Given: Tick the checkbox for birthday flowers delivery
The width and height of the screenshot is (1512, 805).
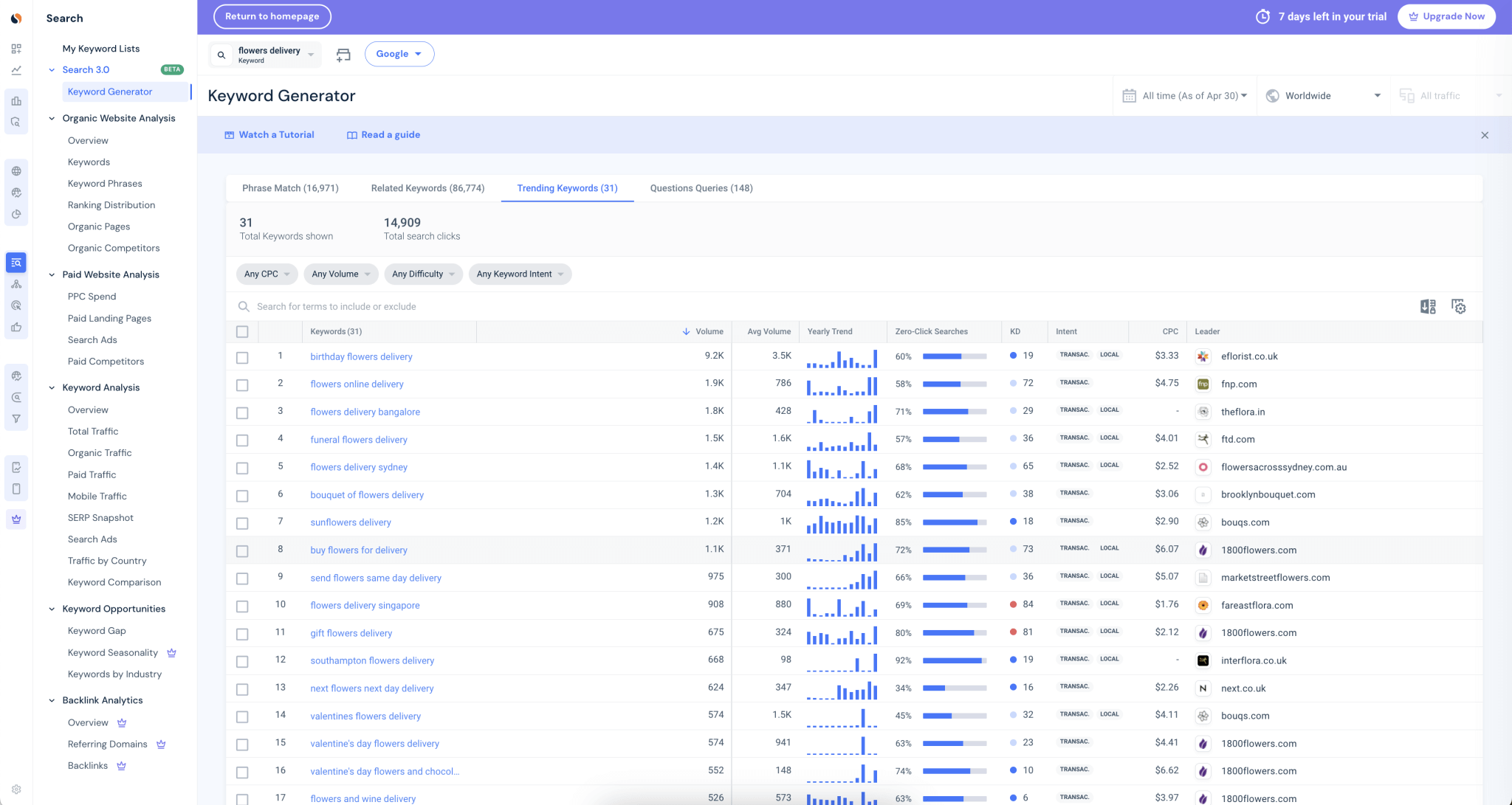Looking at the screenshot, I should 242,358.
